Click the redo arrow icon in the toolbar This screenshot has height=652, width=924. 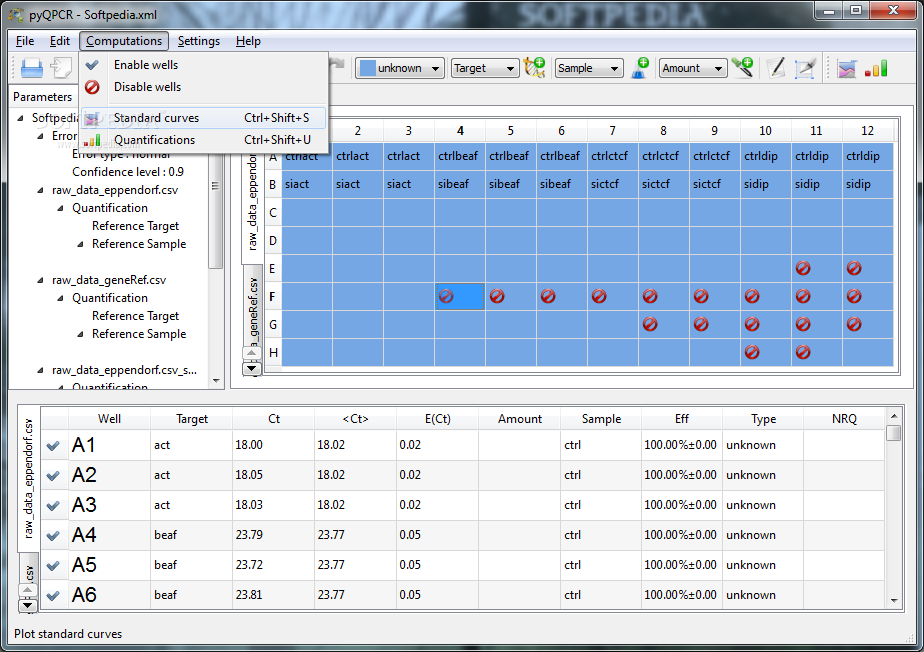click(337, 64)
